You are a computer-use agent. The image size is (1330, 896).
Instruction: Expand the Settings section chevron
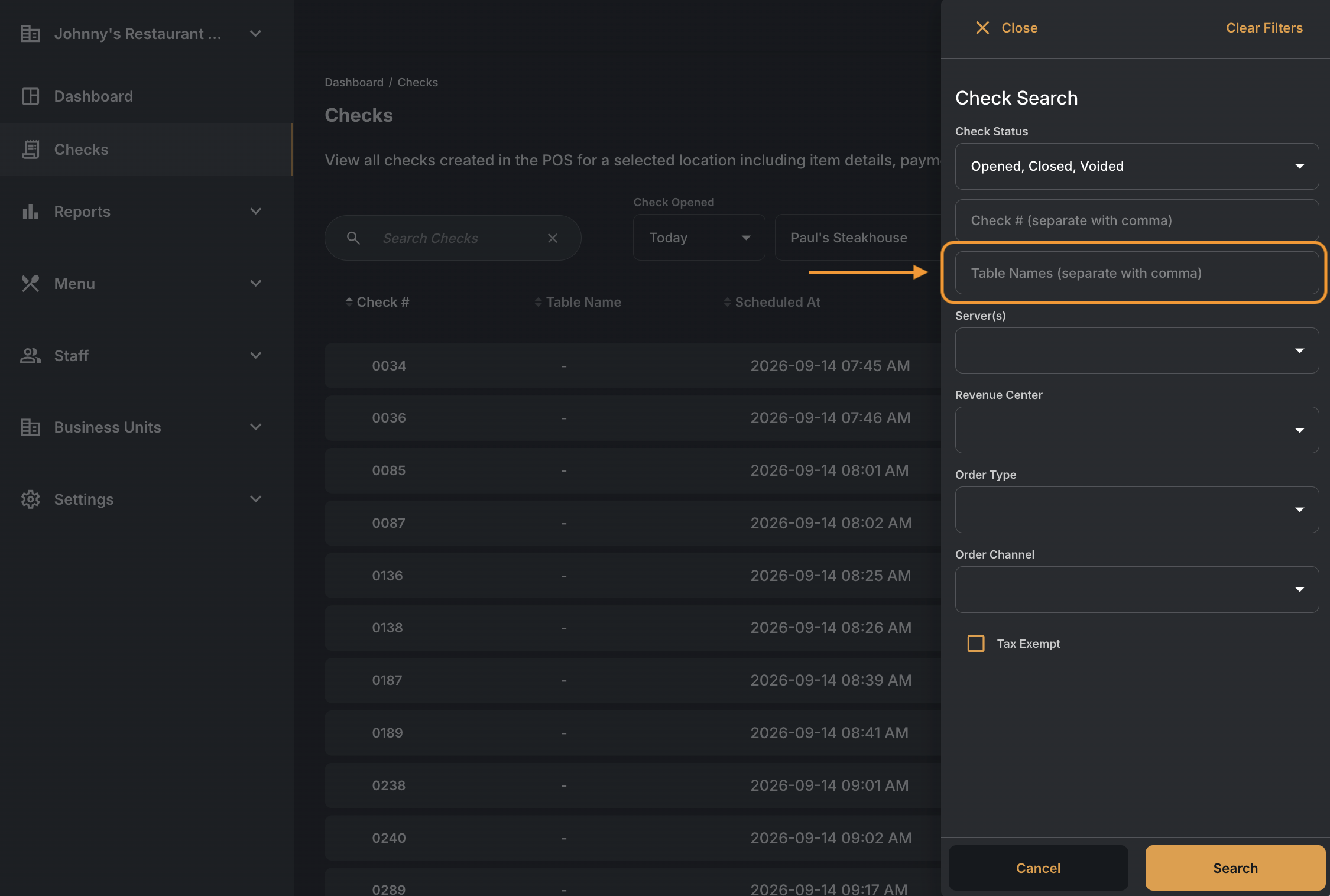click(x=255, y=499)
